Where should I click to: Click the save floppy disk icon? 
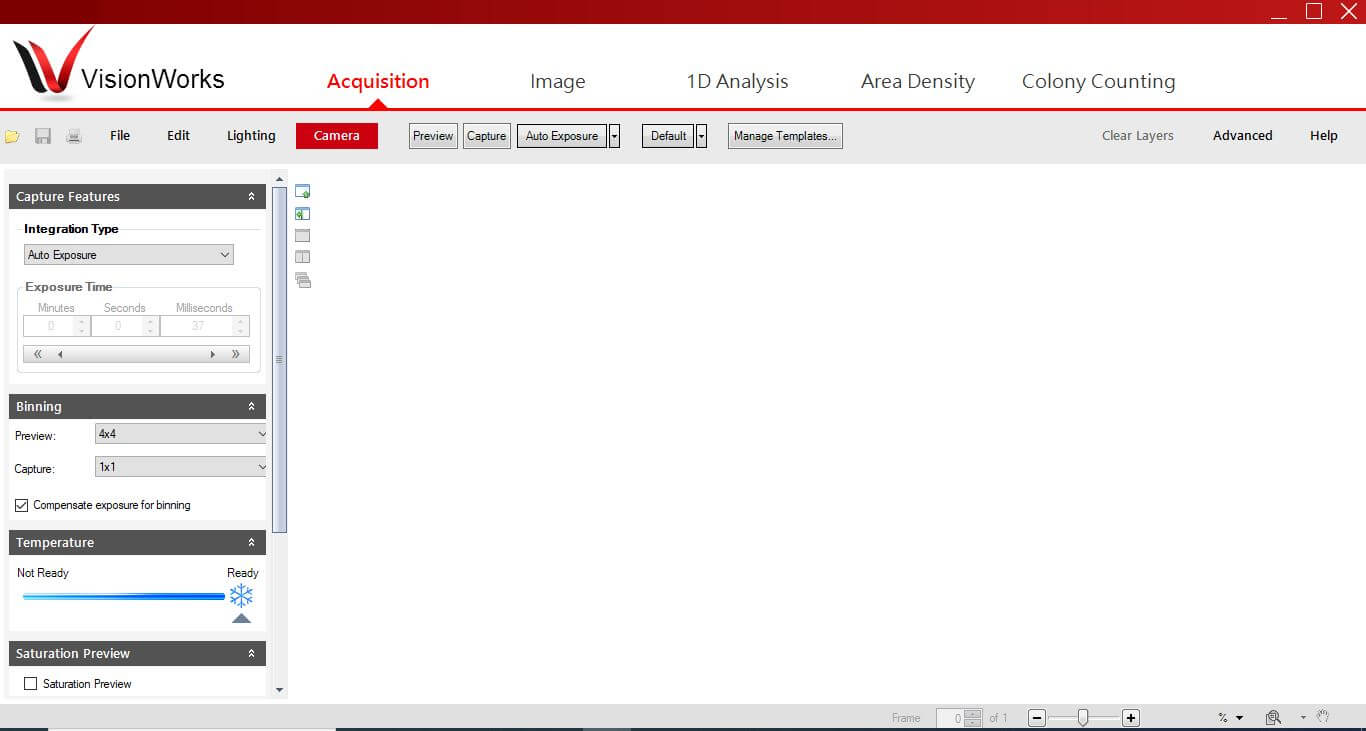(43, 136)
